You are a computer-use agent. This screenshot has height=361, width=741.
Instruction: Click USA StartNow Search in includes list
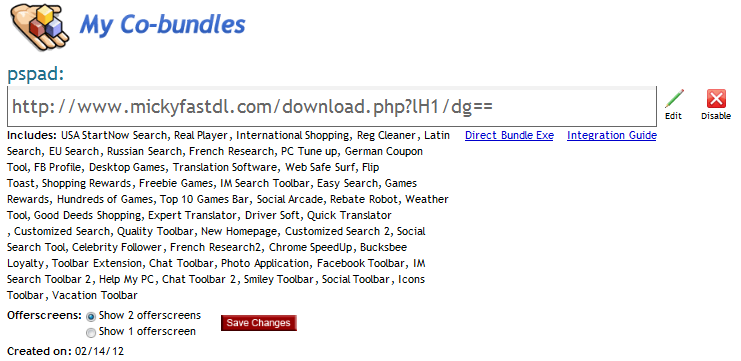[114, 135]
